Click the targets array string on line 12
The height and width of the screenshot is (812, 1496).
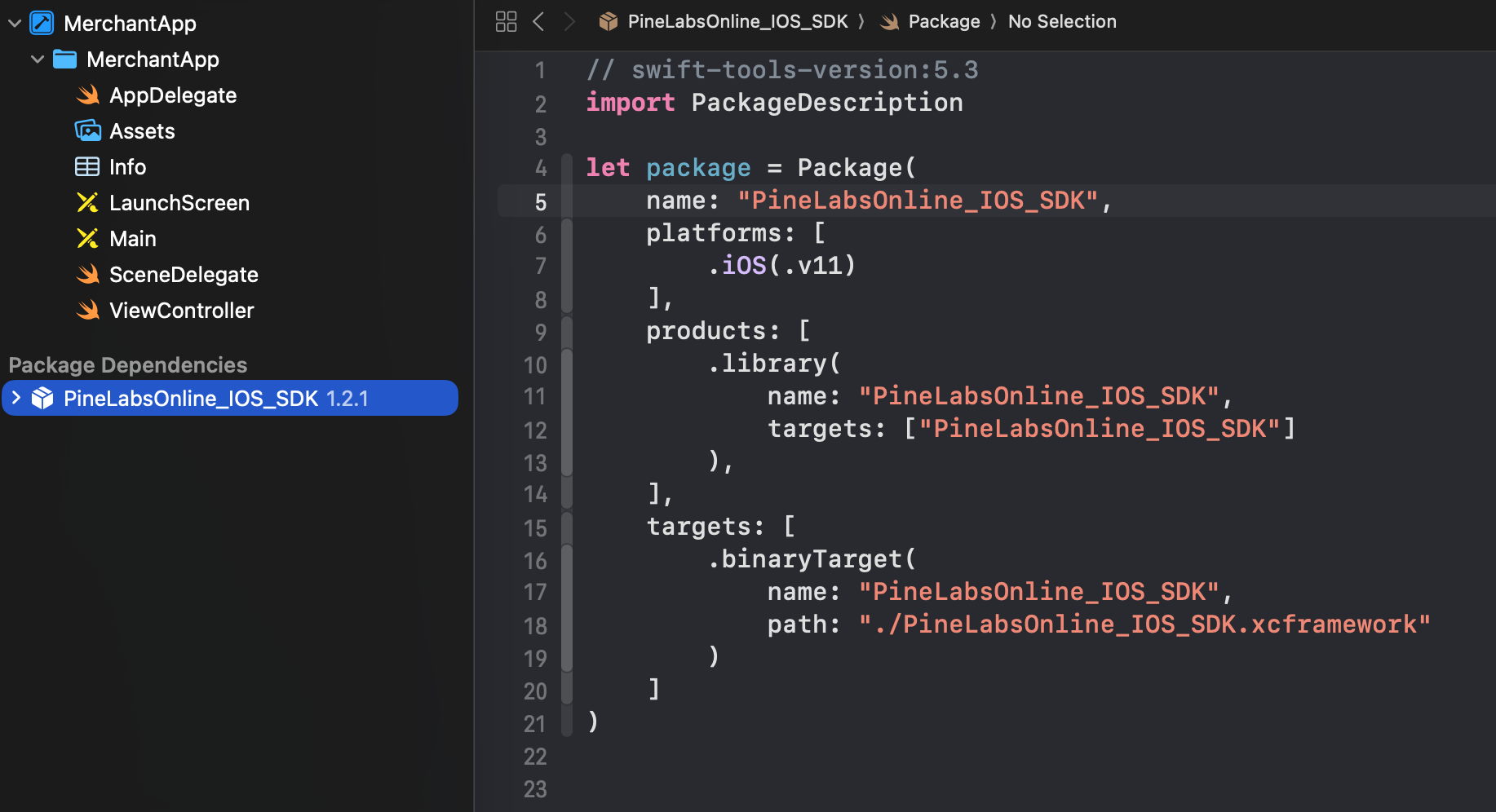1099,429
